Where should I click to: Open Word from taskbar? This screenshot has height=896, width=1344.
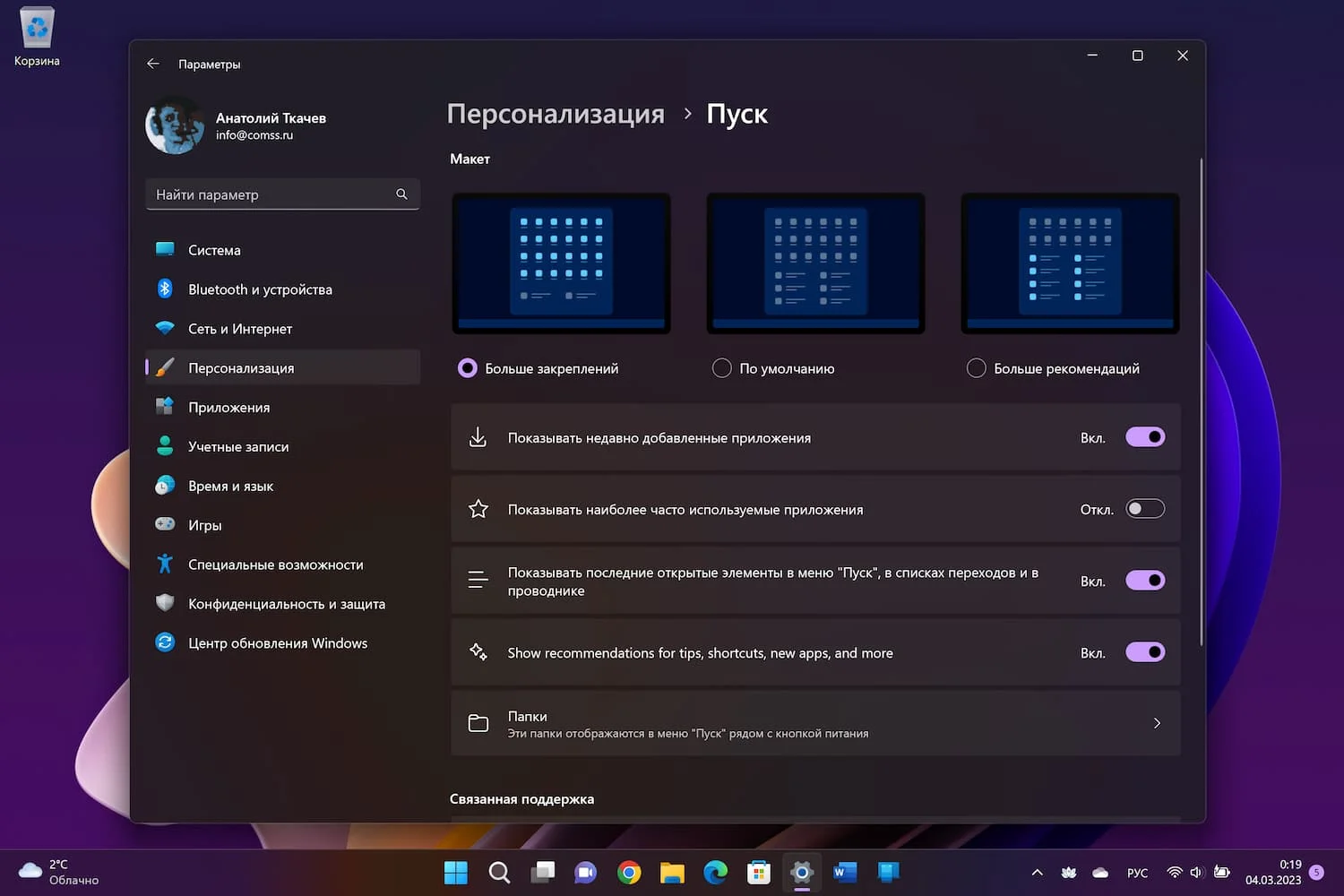pos(845,872)
